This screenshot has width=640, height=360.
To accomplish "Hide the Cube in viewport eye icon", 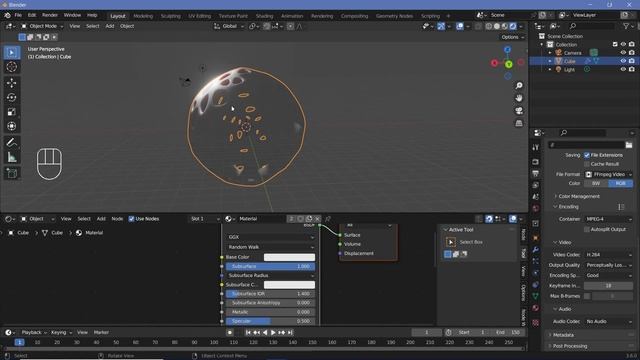I will [x=623, y=61].
